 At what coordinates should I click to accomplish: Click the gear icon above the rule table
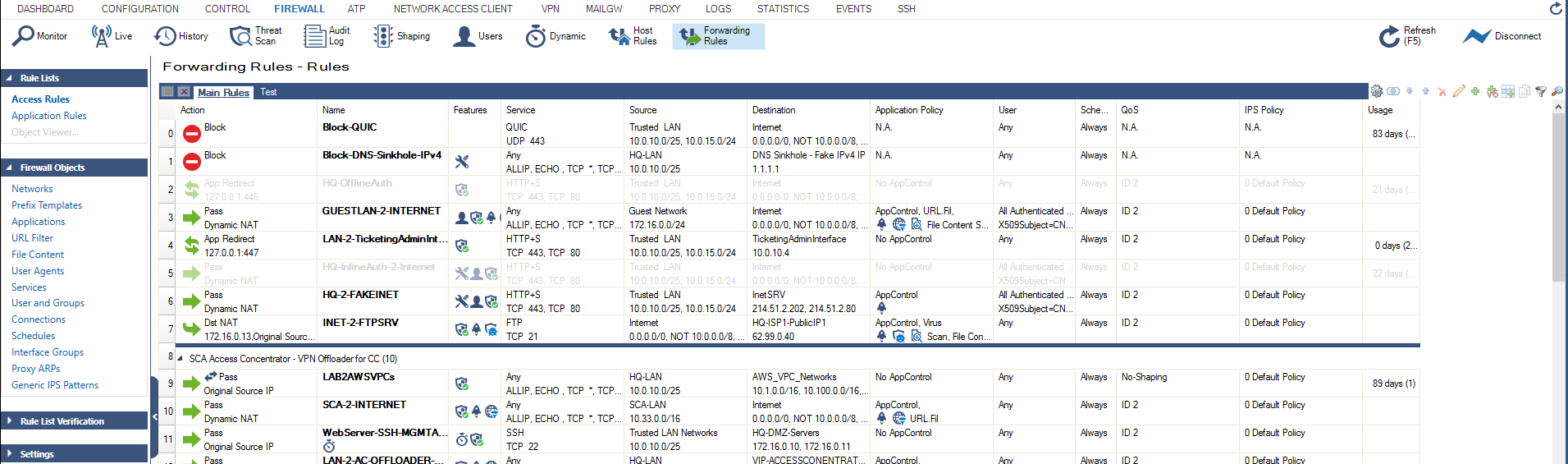click(1376, 91)
